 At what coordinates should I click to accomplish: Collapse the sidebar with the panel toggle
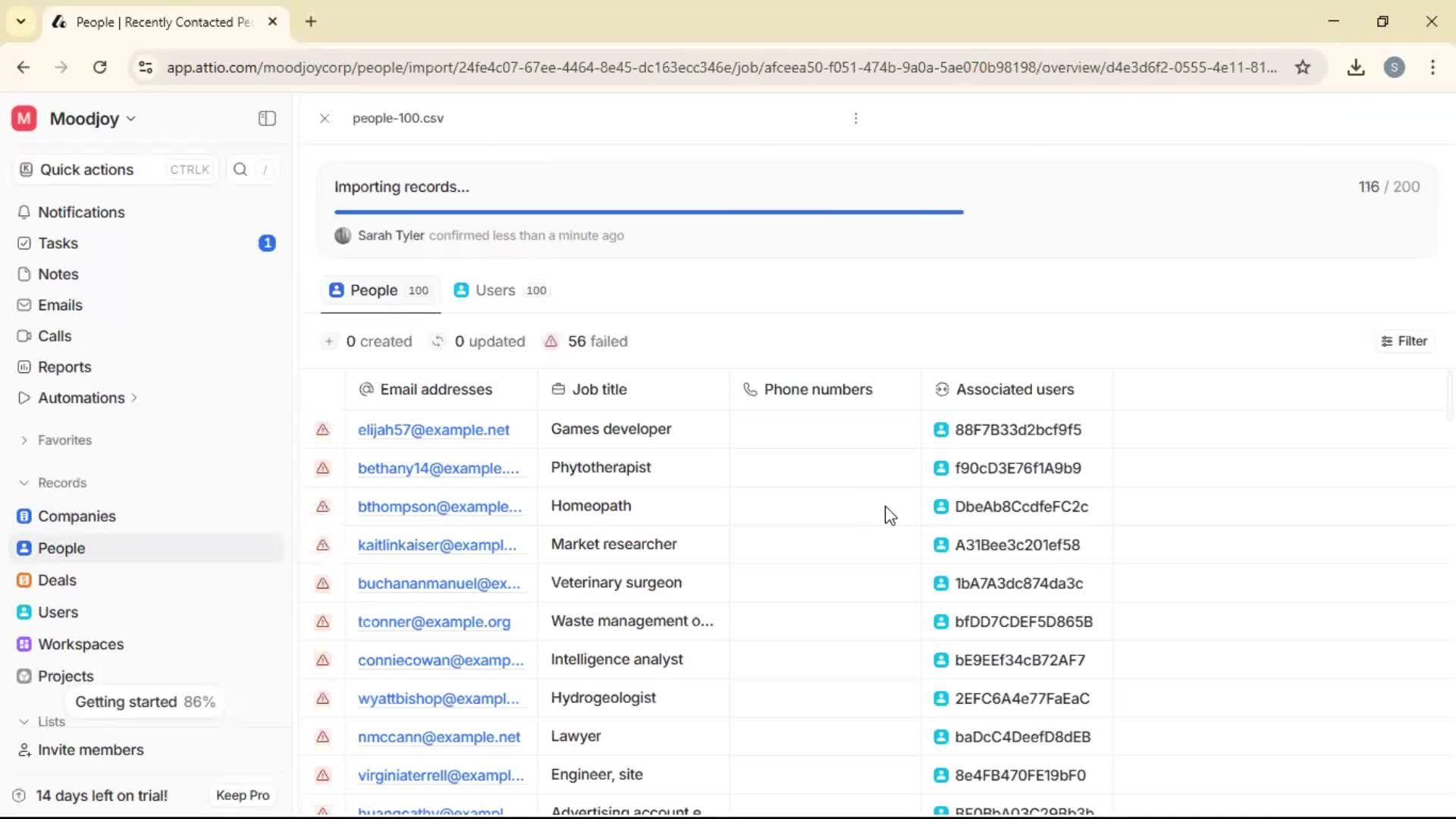266,118
